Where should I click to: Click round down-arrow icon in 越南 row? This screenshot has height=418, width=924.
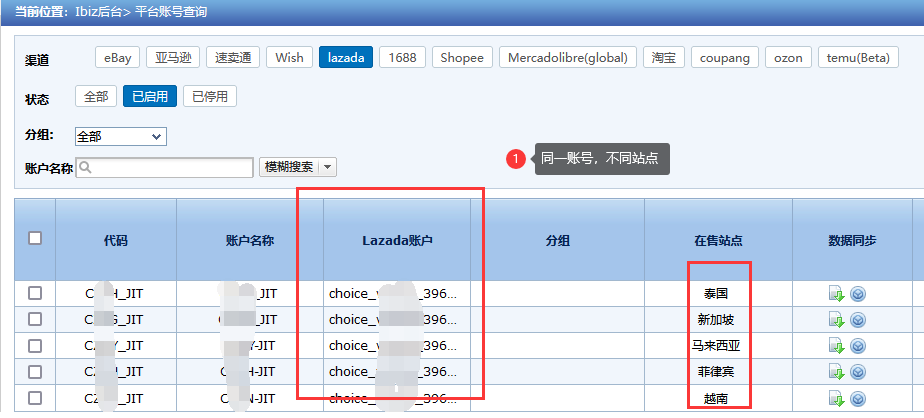(x=858, y=399)
